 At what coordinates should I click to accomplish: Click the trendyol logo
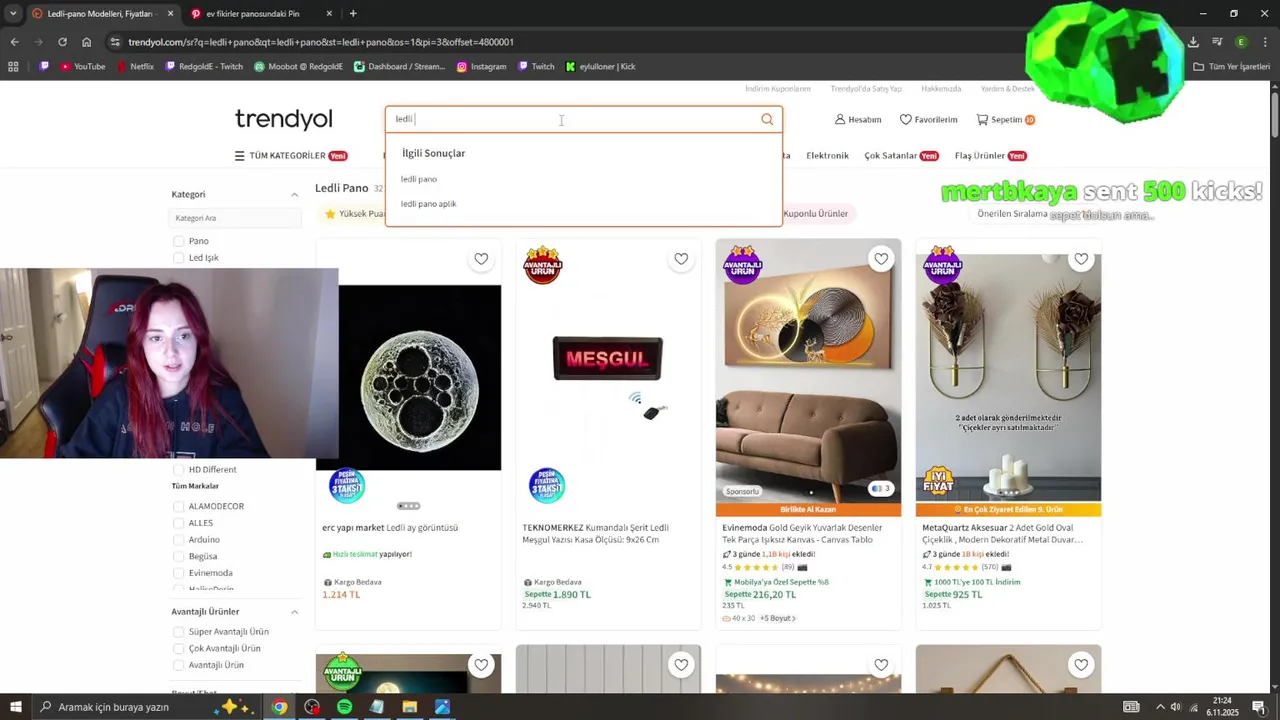283,120
